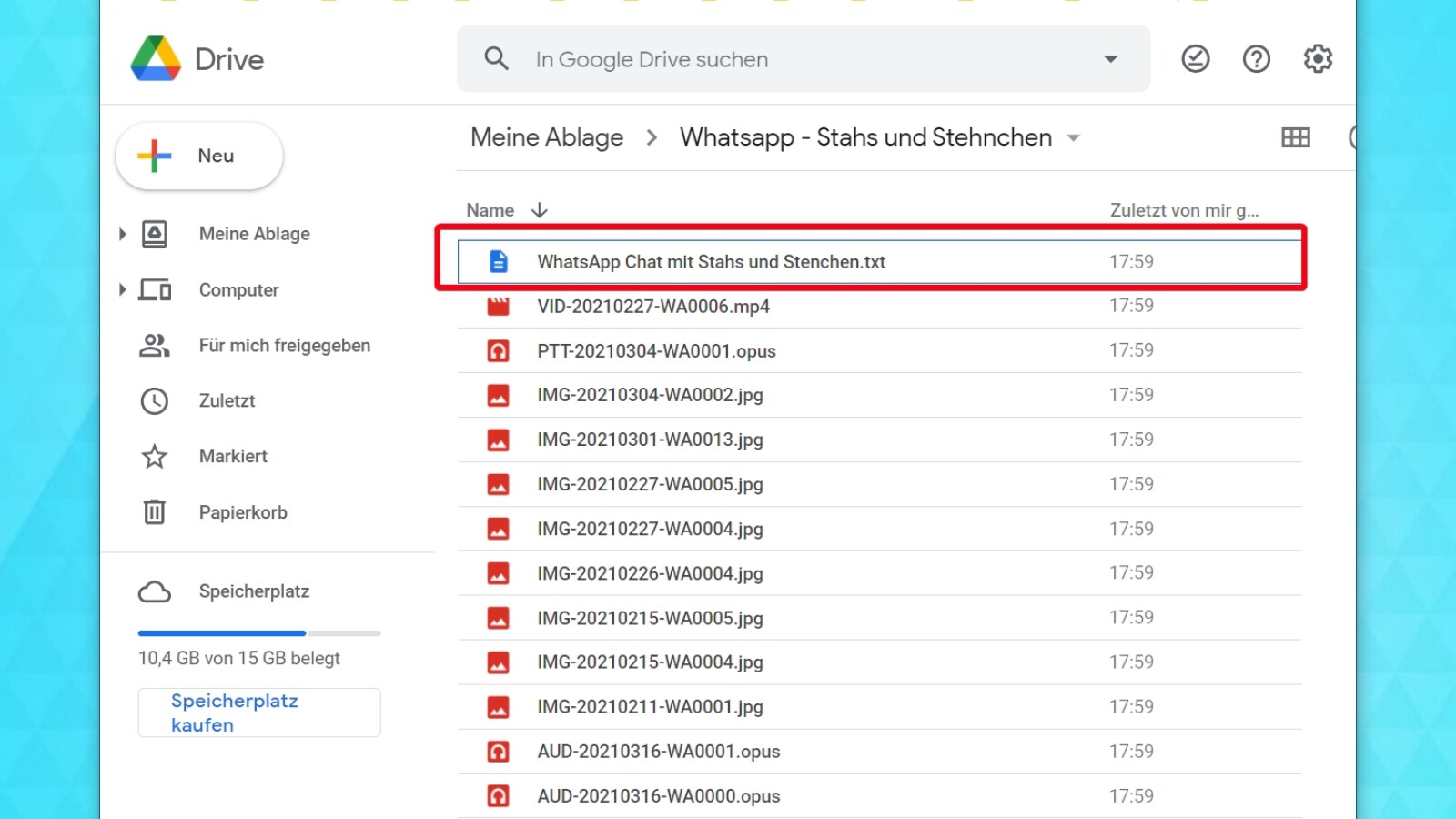Select VID-20210227-WA0006.mp4
The width and height of the screenshot is (1456, 819).
879,307
